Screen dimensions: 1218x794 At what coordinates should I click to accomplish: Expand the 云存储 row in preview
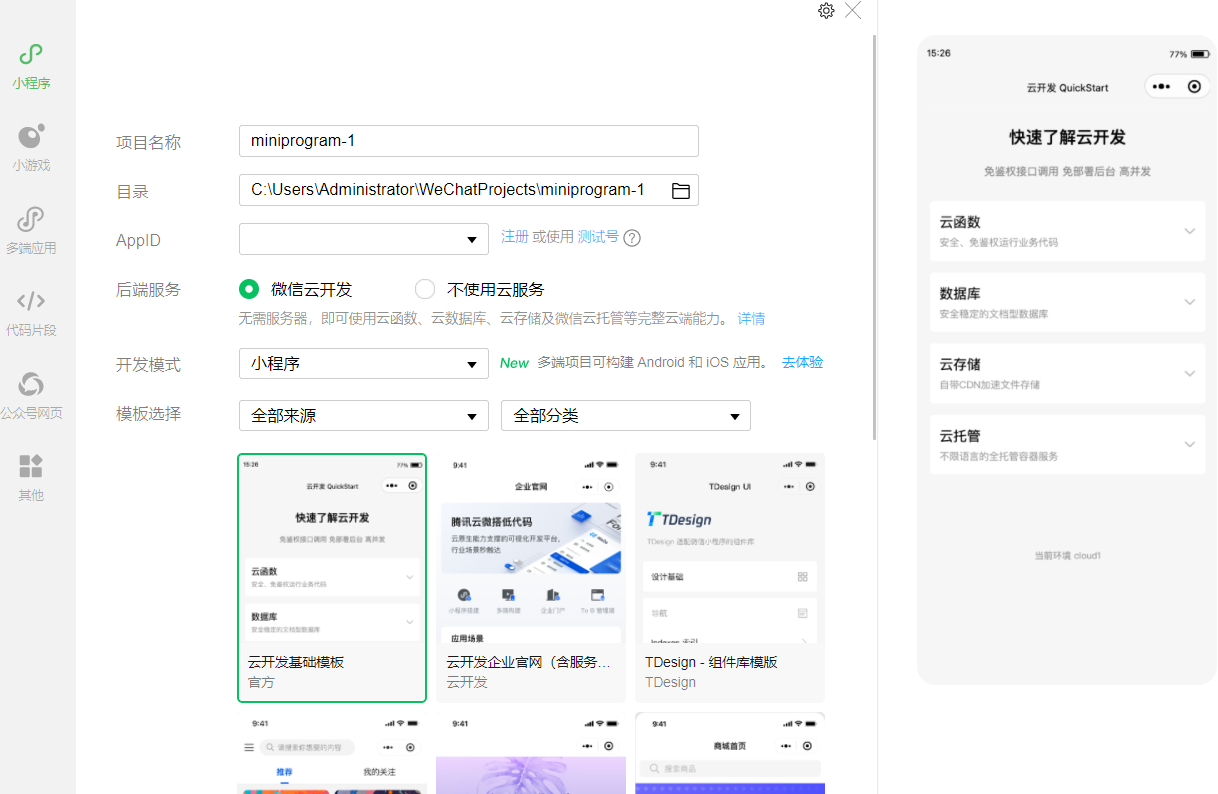[1067, 373]
